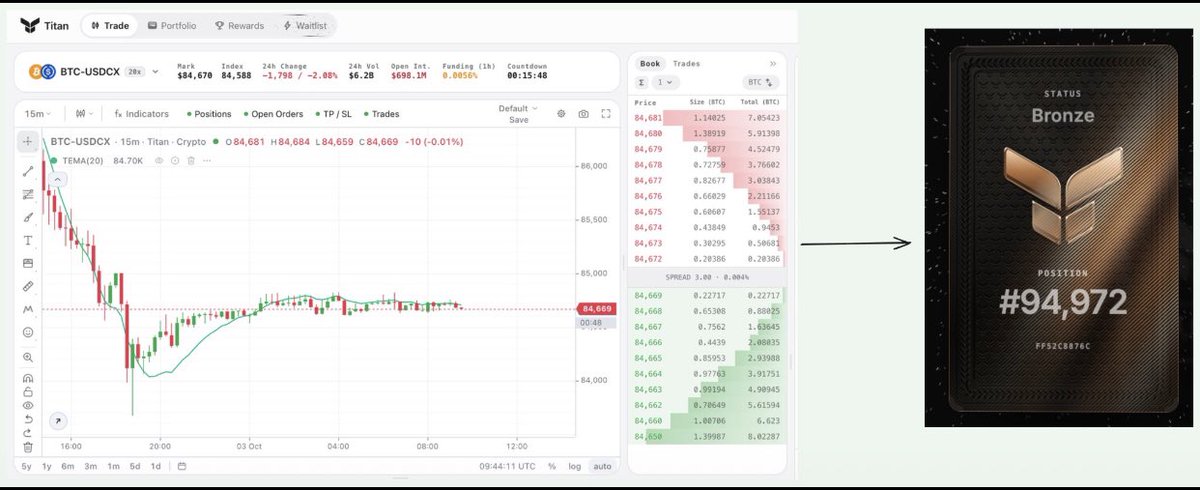The image size is (1200, 490).
Task: Open the Portfolio tab
Action: [172, 25]
